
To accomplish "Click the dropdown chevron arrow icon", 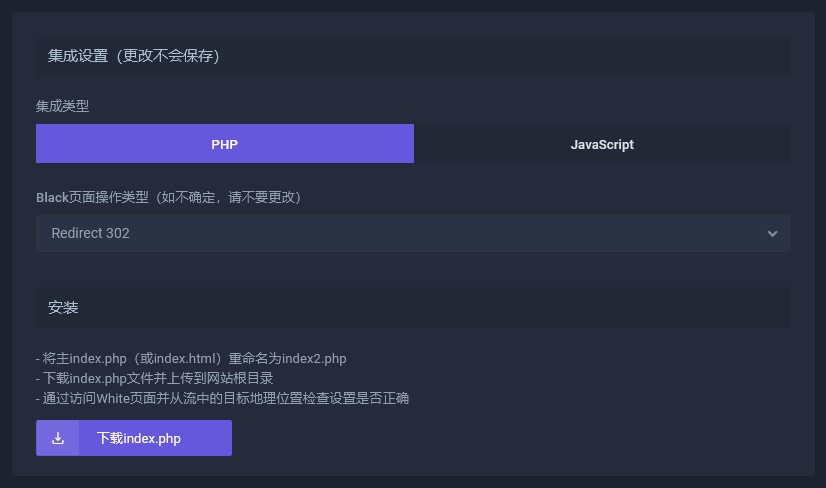I will (x=772, y=234).
